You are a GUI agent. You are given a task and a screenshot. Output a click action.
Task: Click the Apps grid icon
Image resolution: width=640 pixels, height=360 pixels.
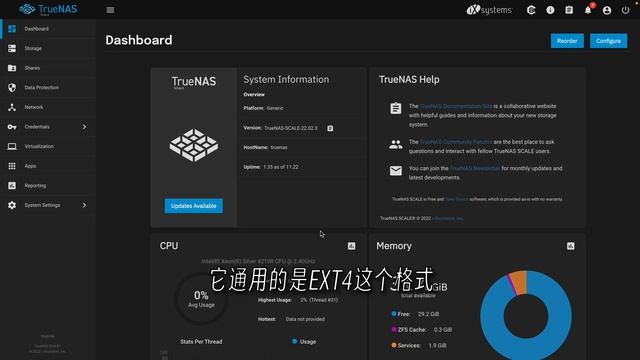pyautogui.click(x=12, y=166)
